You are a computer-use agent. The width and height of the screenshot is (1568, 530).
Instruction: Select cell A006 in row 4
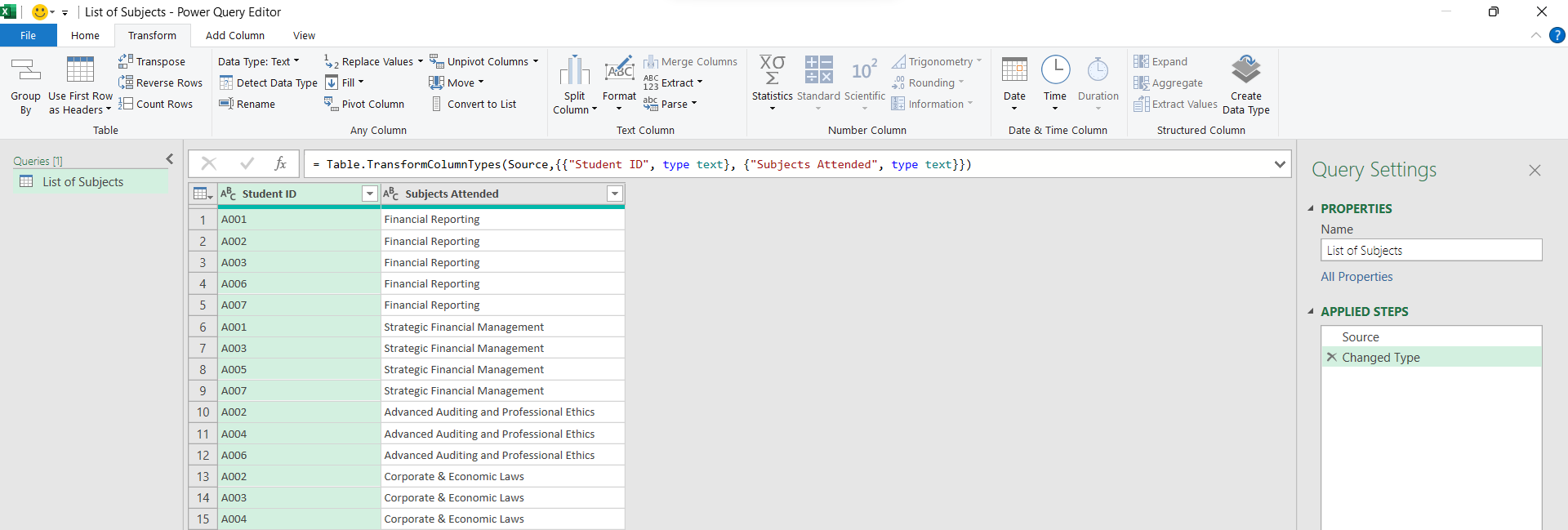pyautogui.click(x=299, y=283)
